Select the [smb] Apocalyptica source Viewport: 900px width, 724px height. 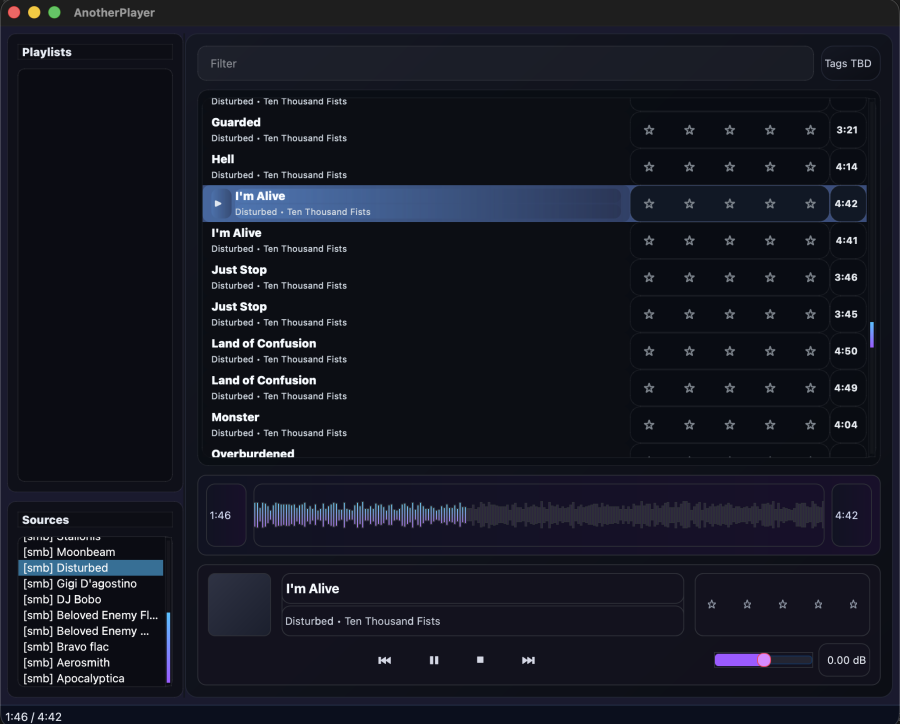[x=91, y=678]
